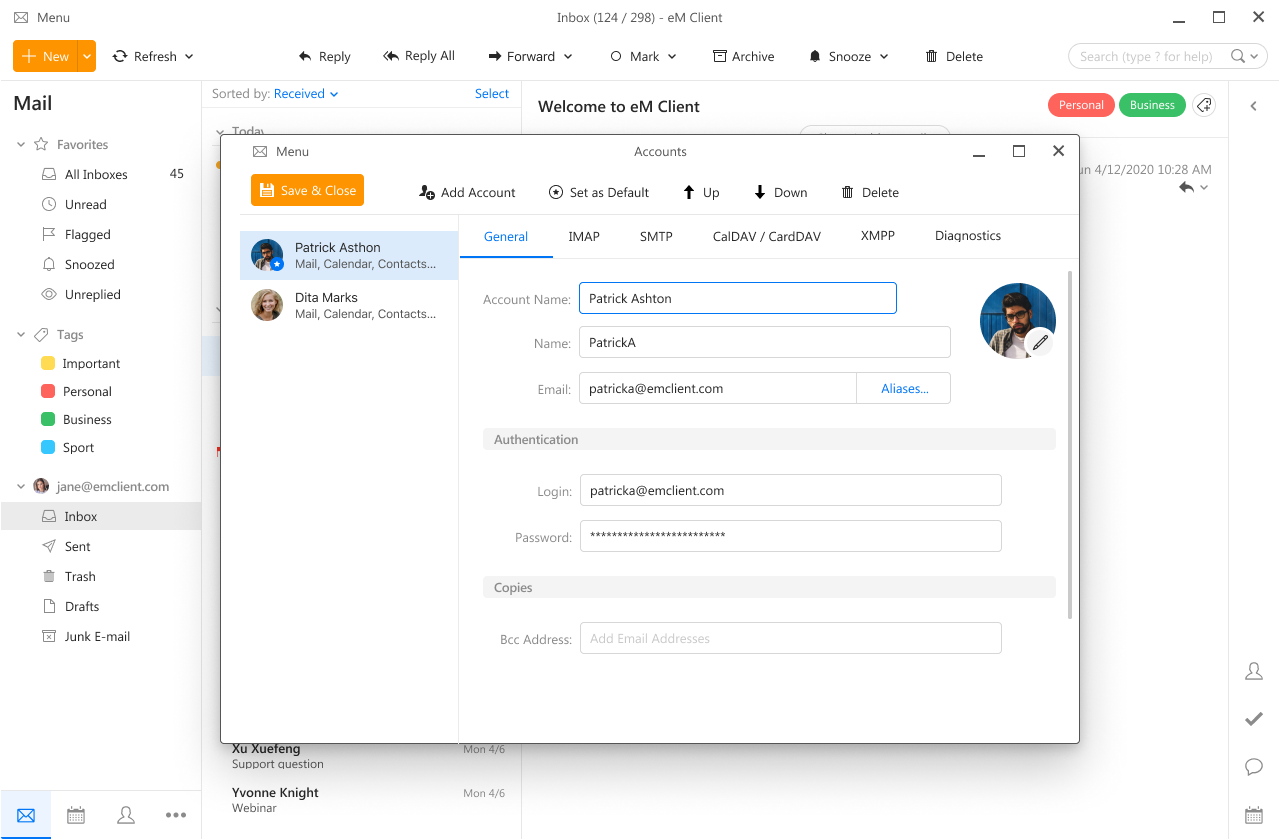Click Reply All in toolbar

click(x=419, y=56)
